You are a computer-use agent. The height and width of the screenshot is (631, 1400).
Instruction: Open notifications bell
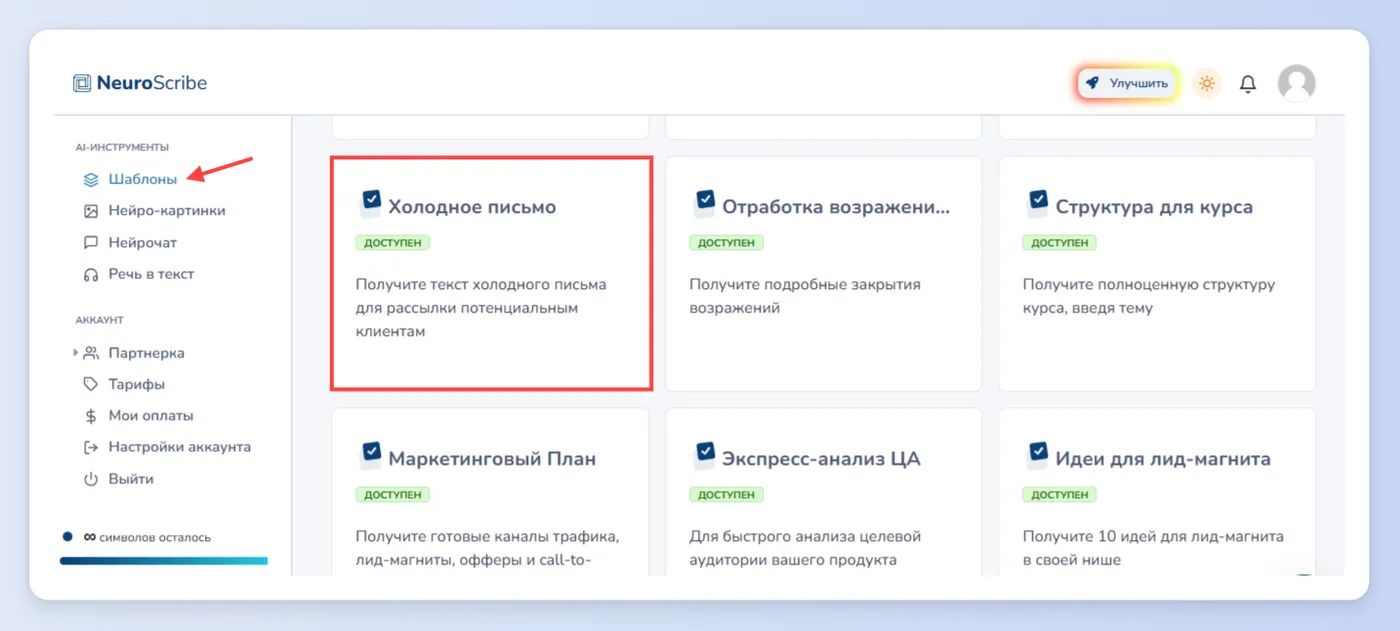[1248, 84]
